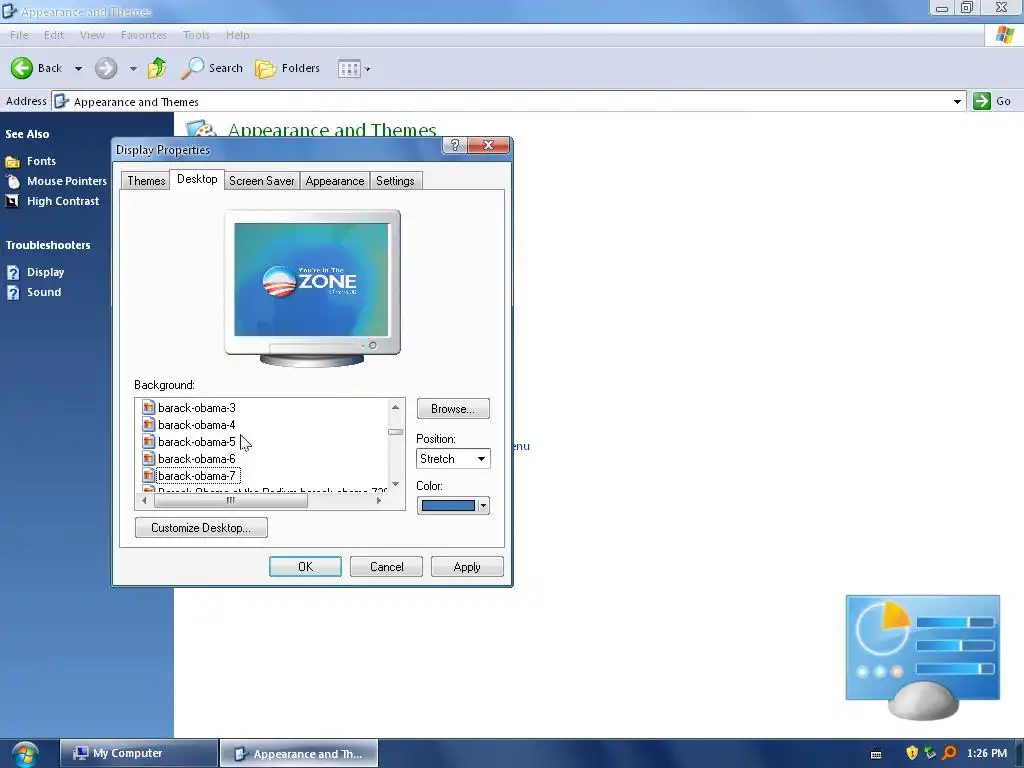
Task: Switch to the Screen Saver tab
Action: click(x=262, y=181)
